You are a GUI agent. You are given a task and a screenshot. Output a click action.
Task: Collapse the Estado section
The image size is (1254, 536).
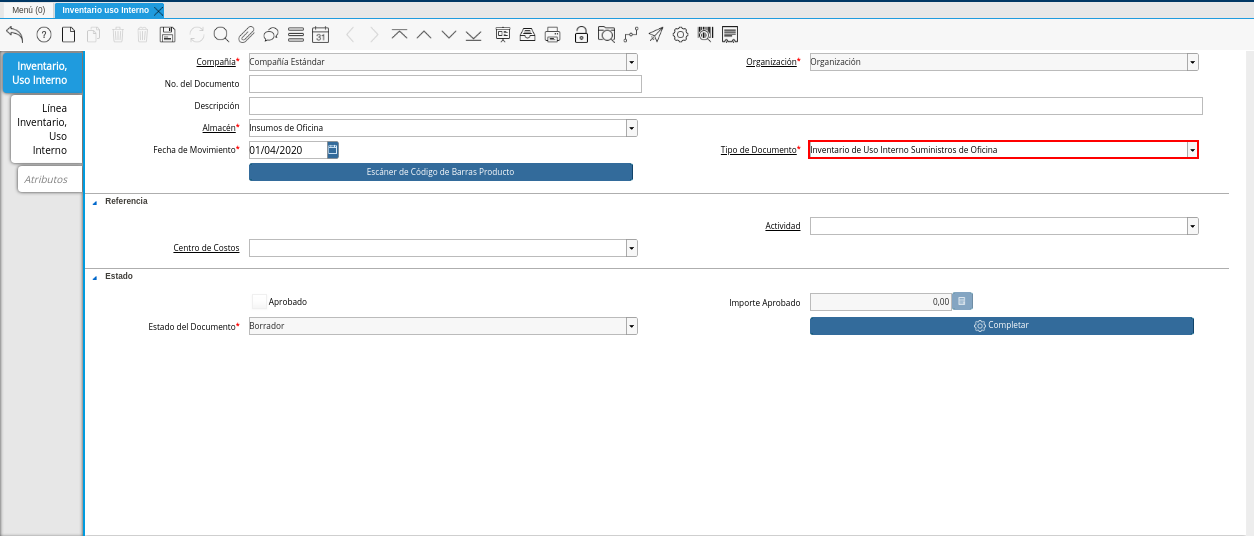[95, 277]
